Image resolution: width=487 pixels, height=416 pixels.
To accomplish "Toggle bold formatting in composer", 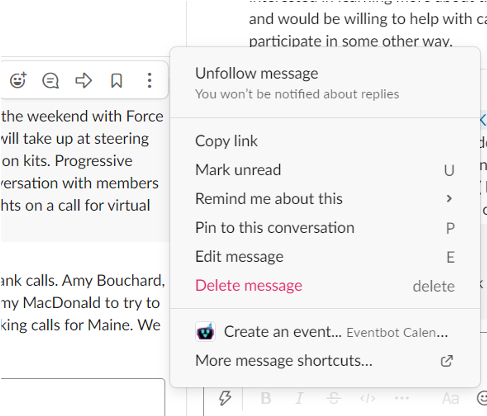I will 266,398.
